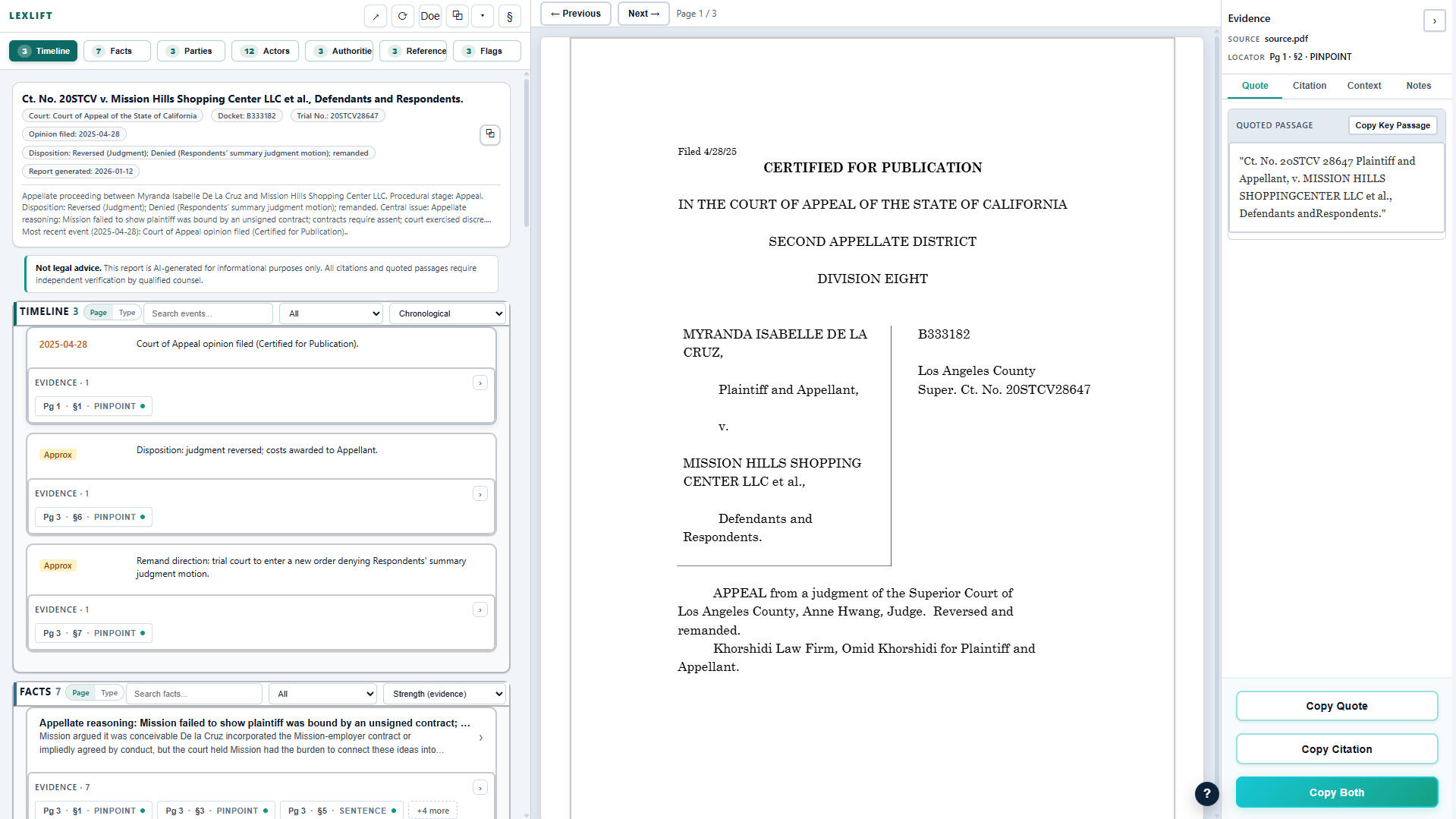This screenshot has height=819, width=1456.
Task: Click the refresh icon in the toolbar
Action: click(x=402, y=16)
